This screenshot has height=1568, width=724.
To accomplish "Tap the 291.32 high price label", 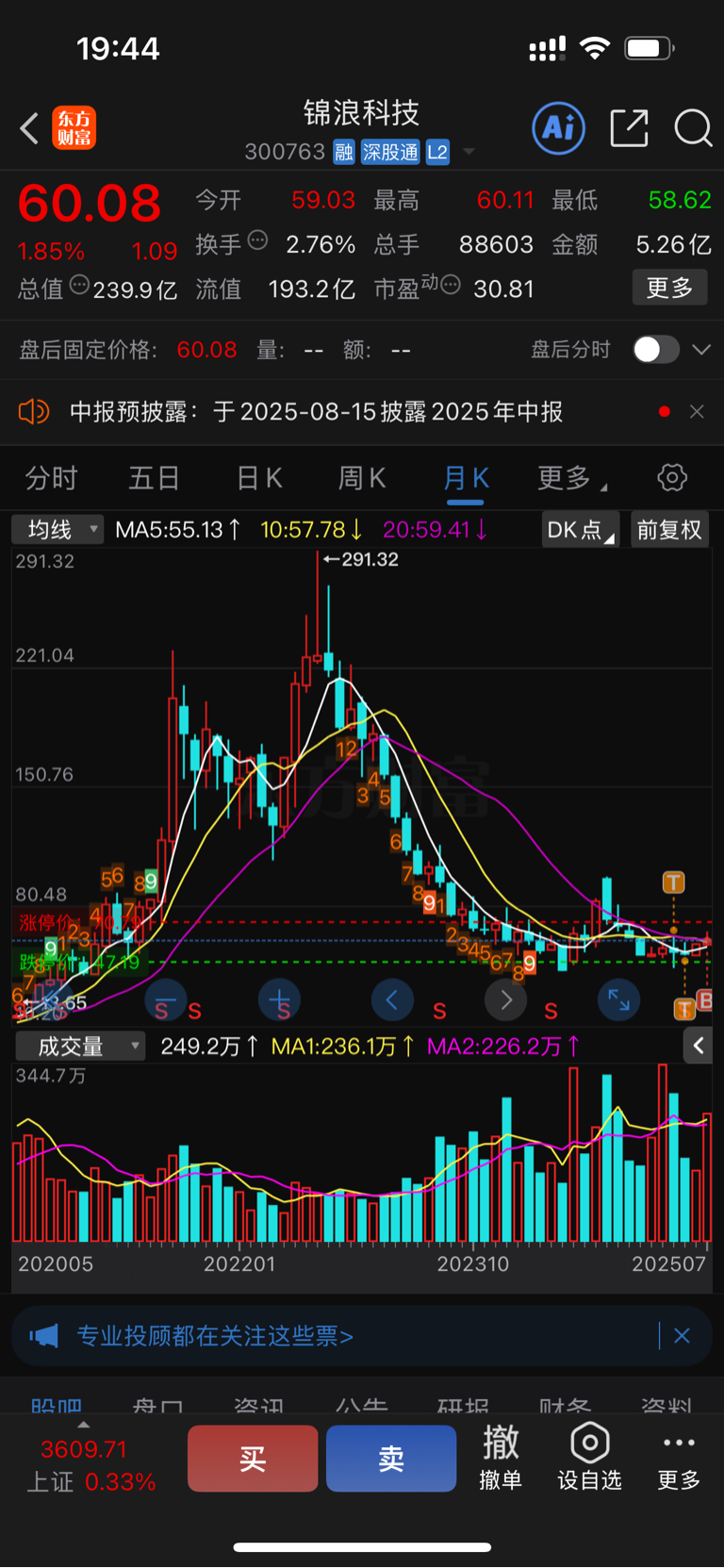I will [x=361, y=559].
